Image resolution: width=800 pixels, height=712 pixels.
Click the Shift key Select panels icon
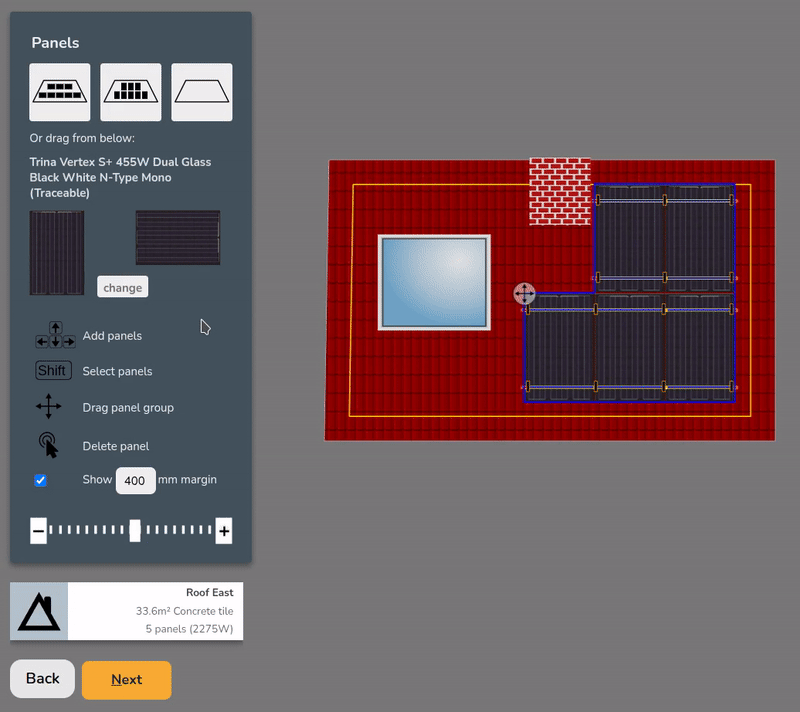point(52,371)
